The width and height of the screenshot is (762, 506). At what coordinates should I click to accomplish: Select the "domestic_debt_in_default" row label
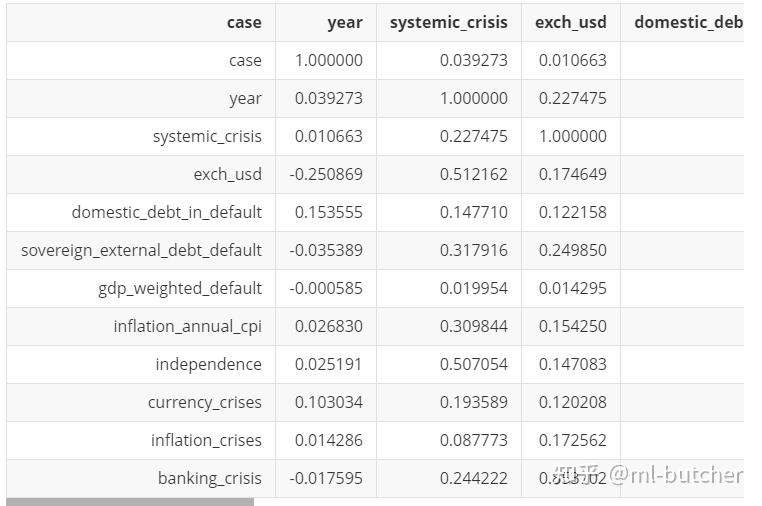point(166,212)
